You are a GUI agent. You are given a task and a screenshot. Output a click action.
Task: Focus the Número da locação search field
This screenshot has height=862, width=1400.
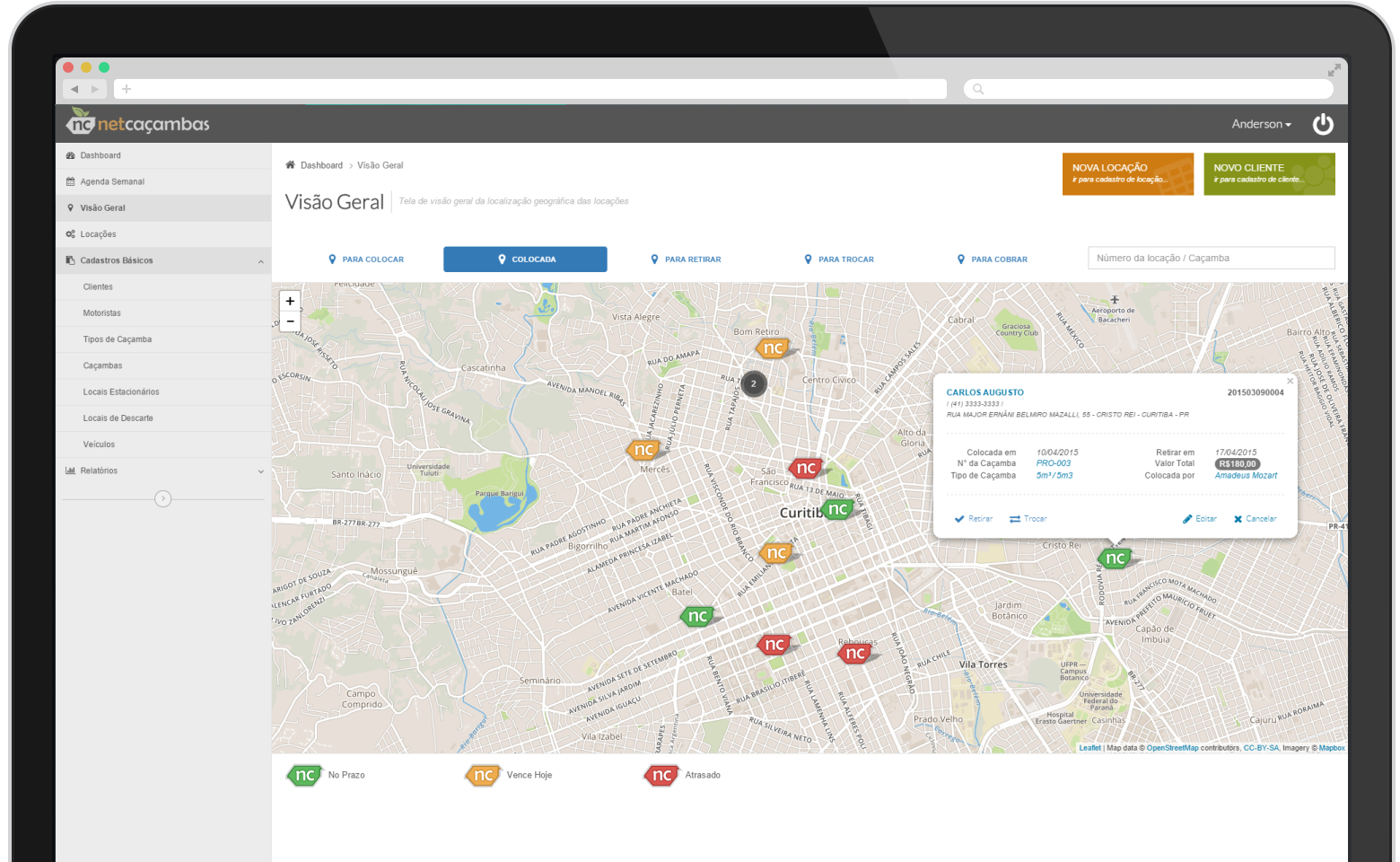pyautogui.click(x=1211, y=258)
